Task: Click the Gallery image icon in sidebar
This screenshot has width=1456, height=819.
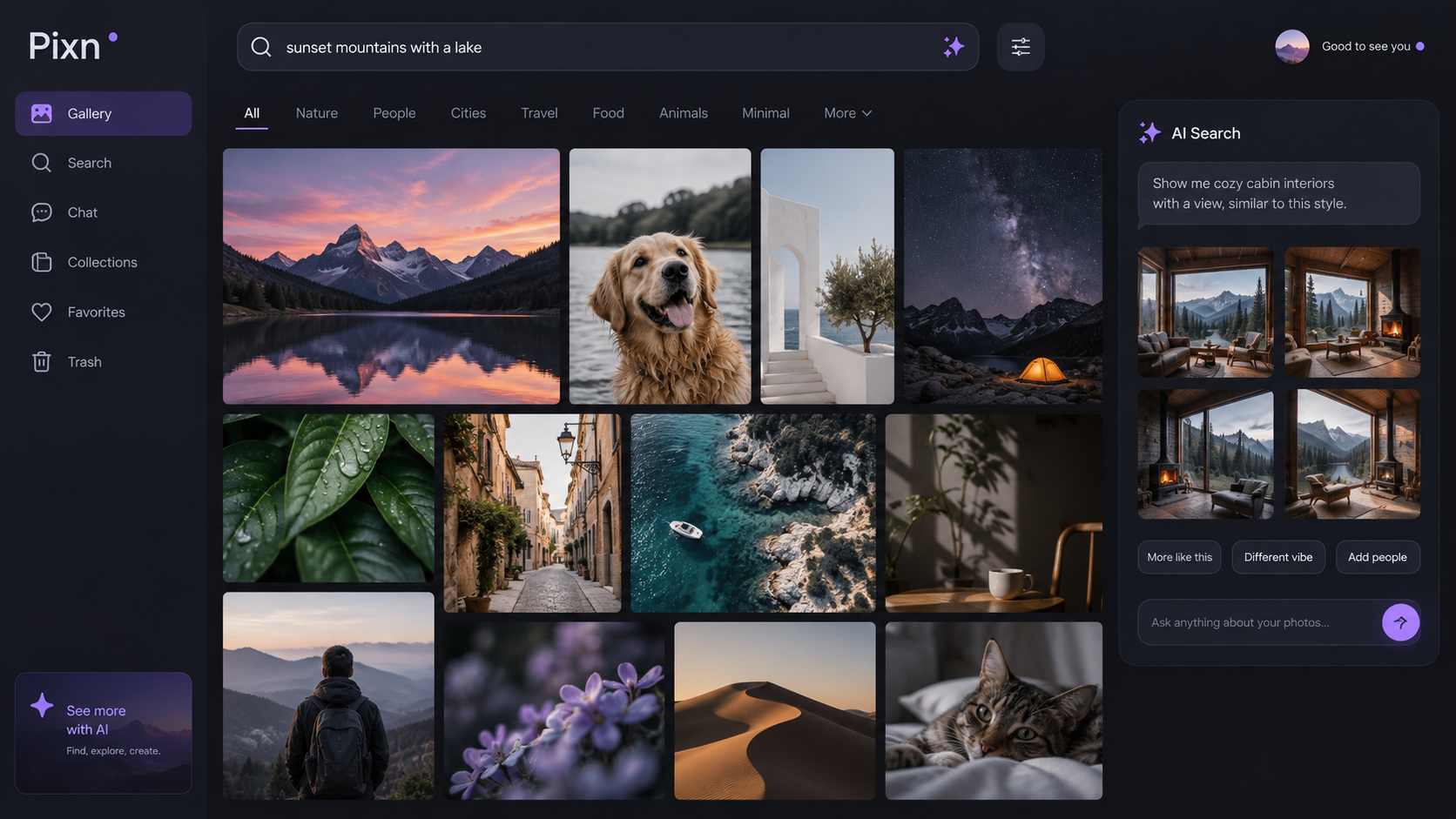Action: [42, 113]
